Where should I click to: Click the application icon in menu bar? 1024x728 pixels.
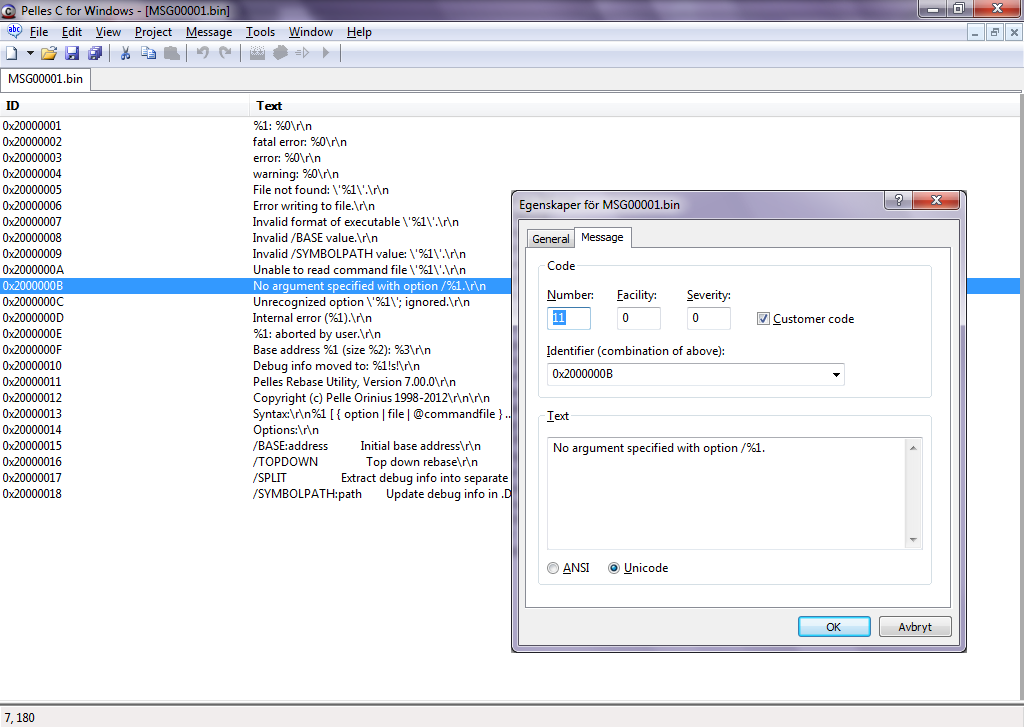[14, 31]
